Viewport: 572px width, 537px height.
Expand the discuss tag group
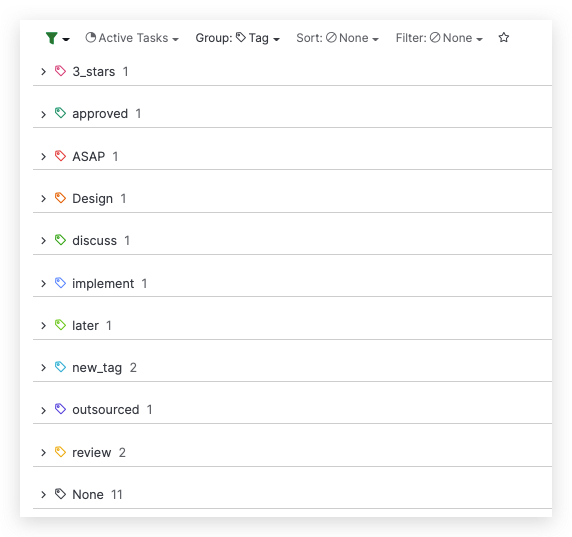pyautogui.click(x=43, y=241)
